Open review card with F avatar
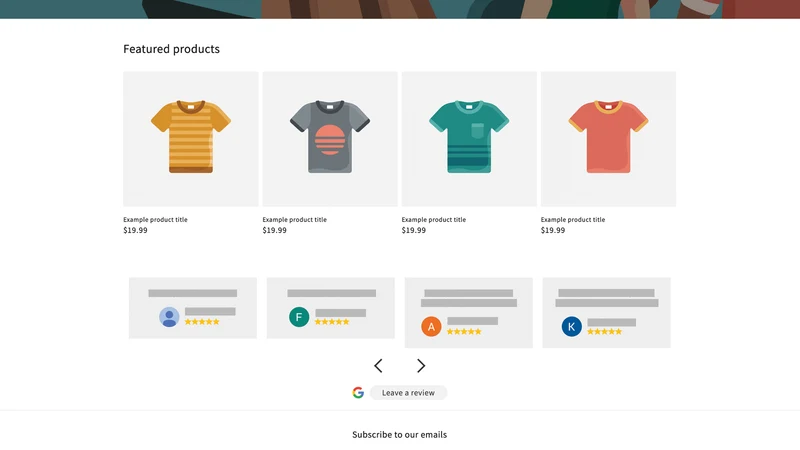This screenshot has width=800, height=450. click(x=331, y=308)
